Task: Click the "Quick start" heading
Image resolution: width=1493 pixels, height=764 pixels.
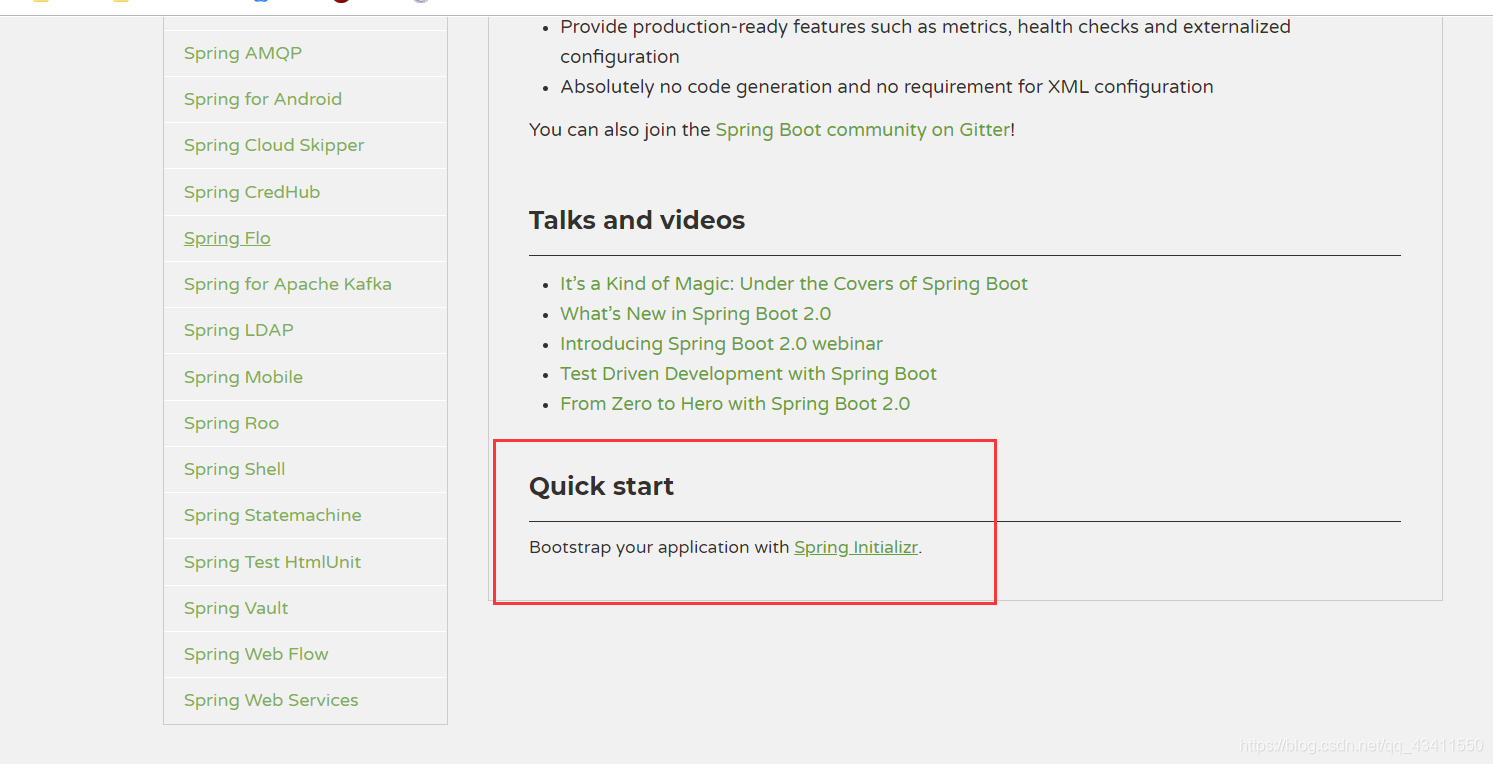Action: coord(601,486)
